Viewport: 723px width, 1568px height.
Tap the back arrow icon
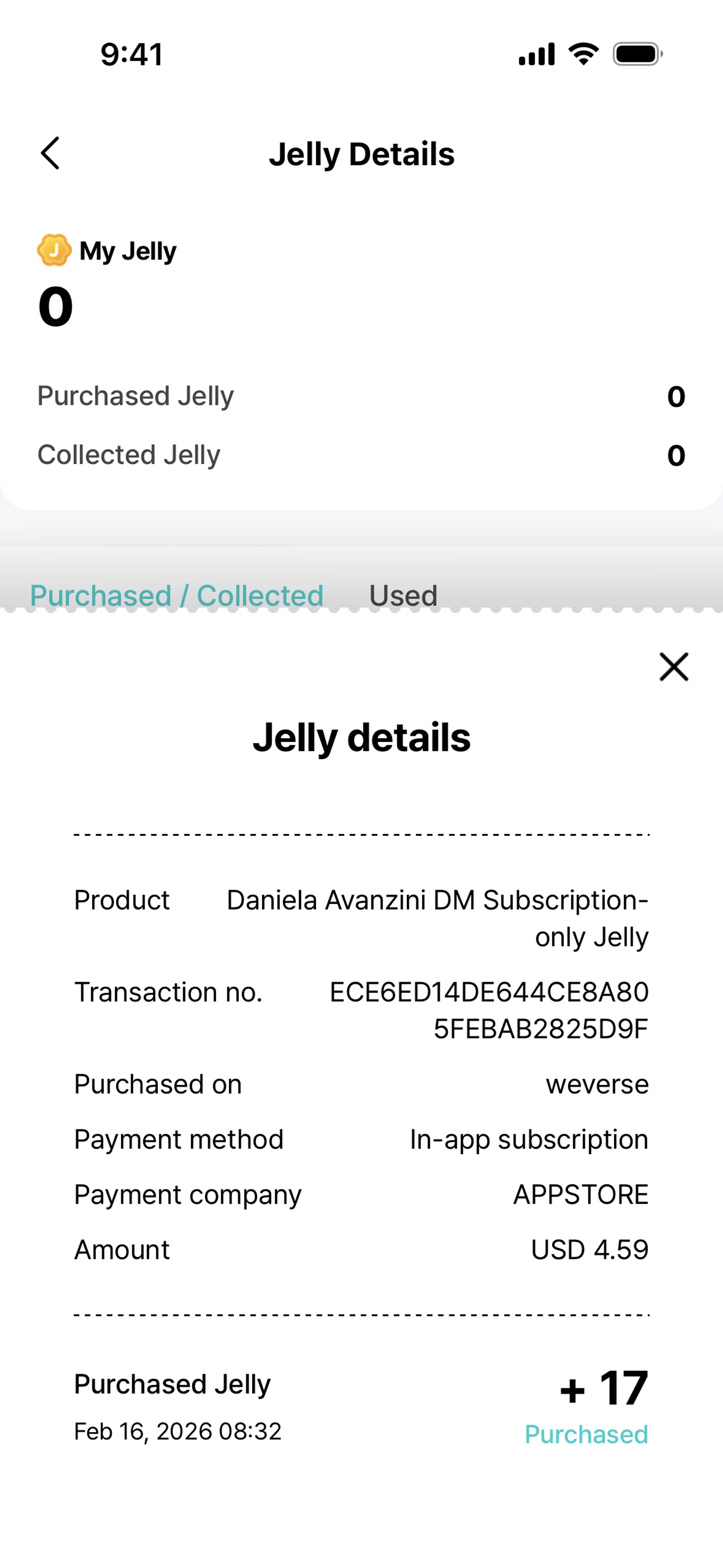pos(50,153)
